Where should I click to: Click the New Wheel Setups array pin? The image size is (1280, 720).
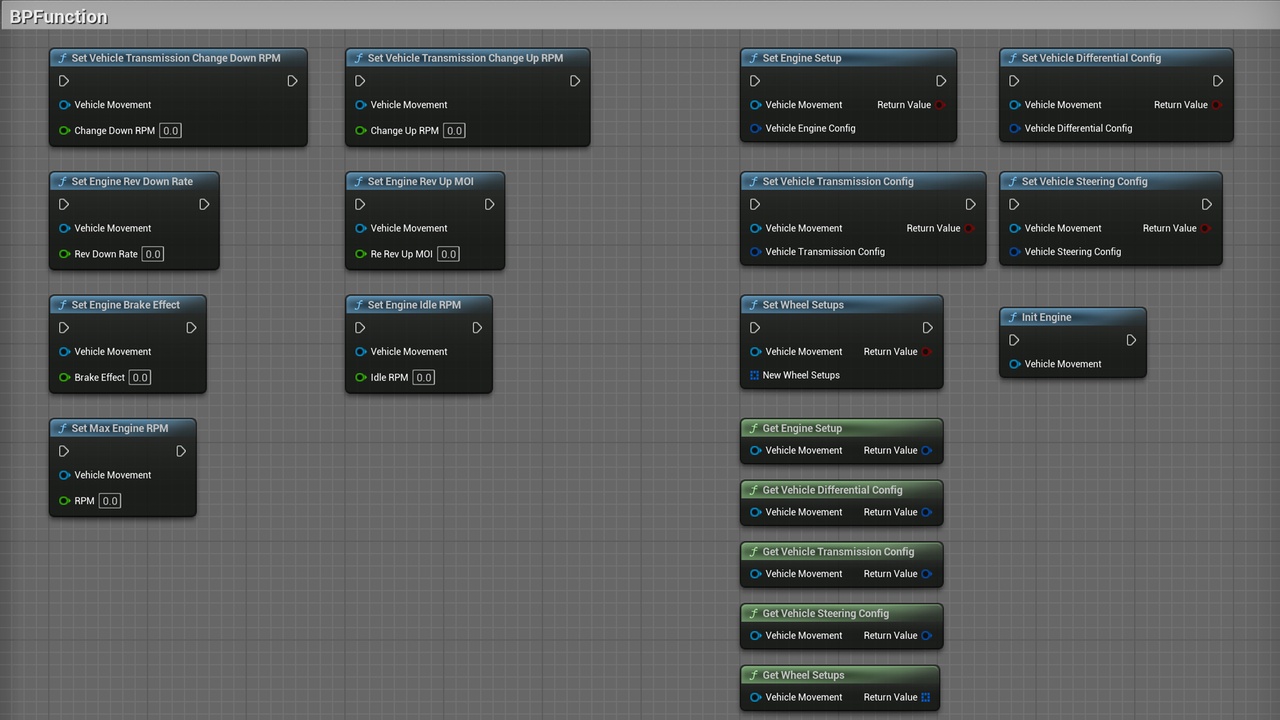(755, 375)
